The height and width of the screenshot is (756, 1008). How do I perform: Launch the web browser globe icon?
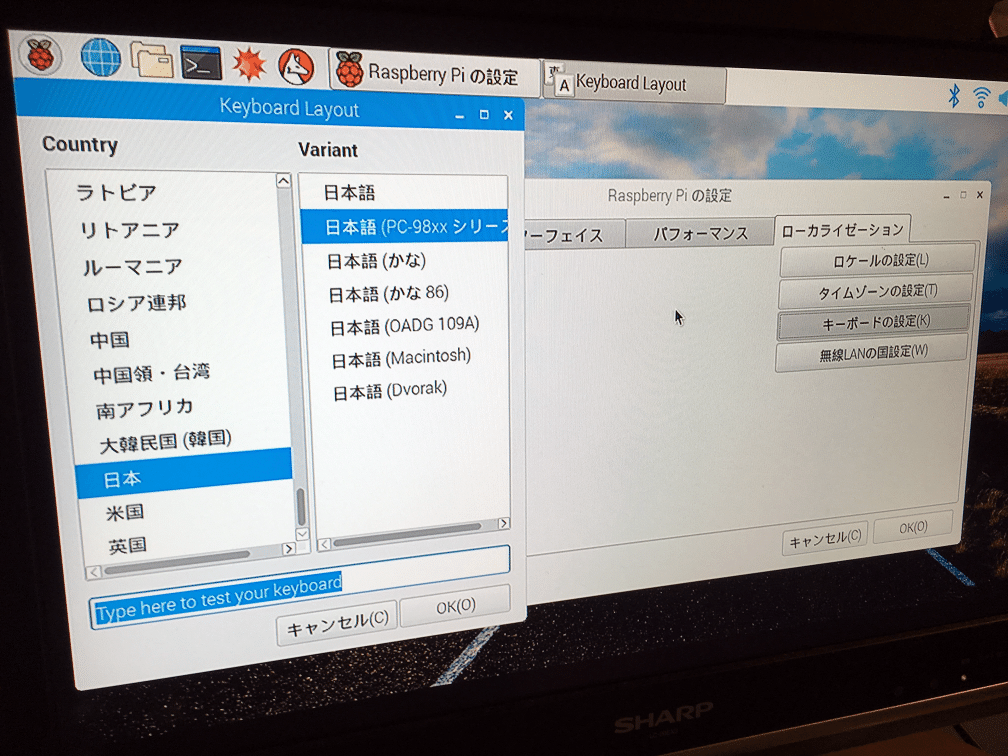click(x=100, y=57)
